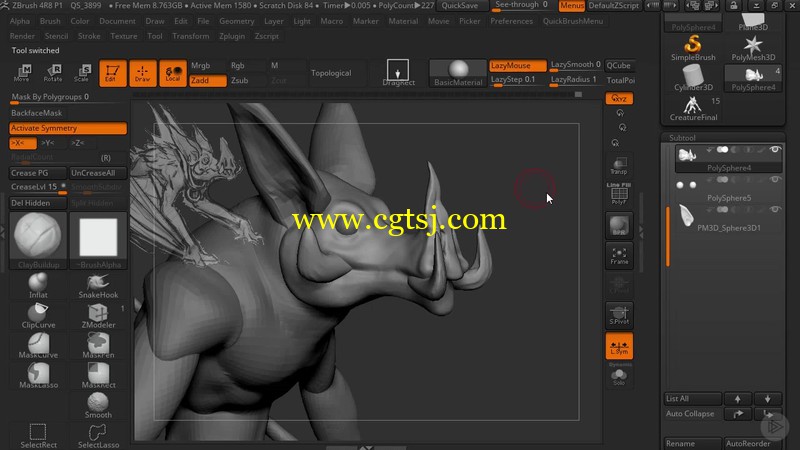Open the Material menu
The width and height of the screenshot is (800, 450).
(403, 21)
